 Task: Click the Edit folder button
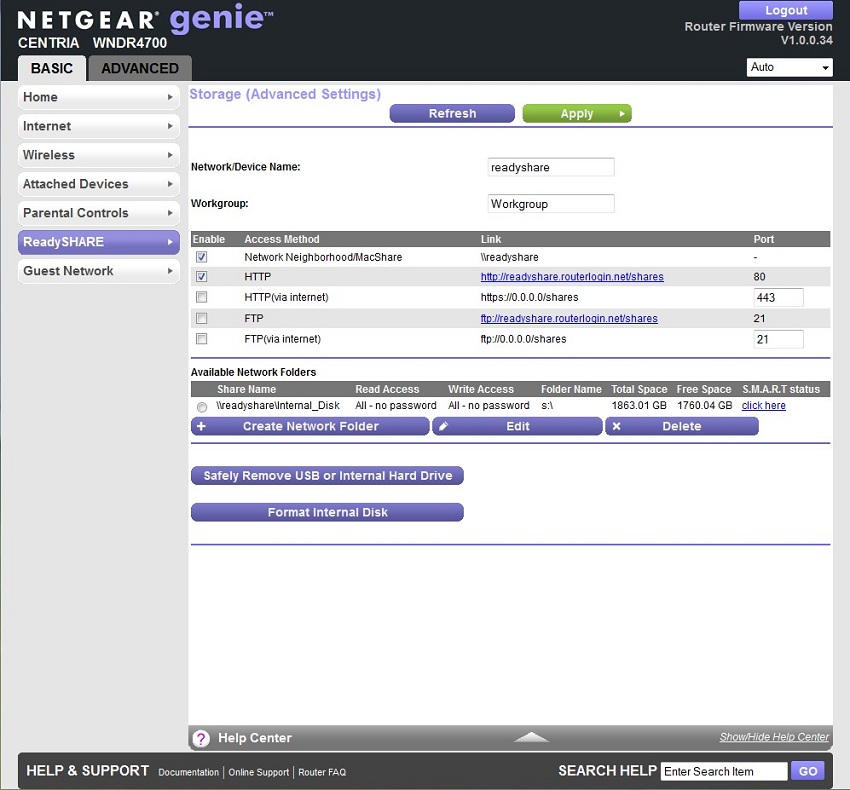click(x=517, y=426)
